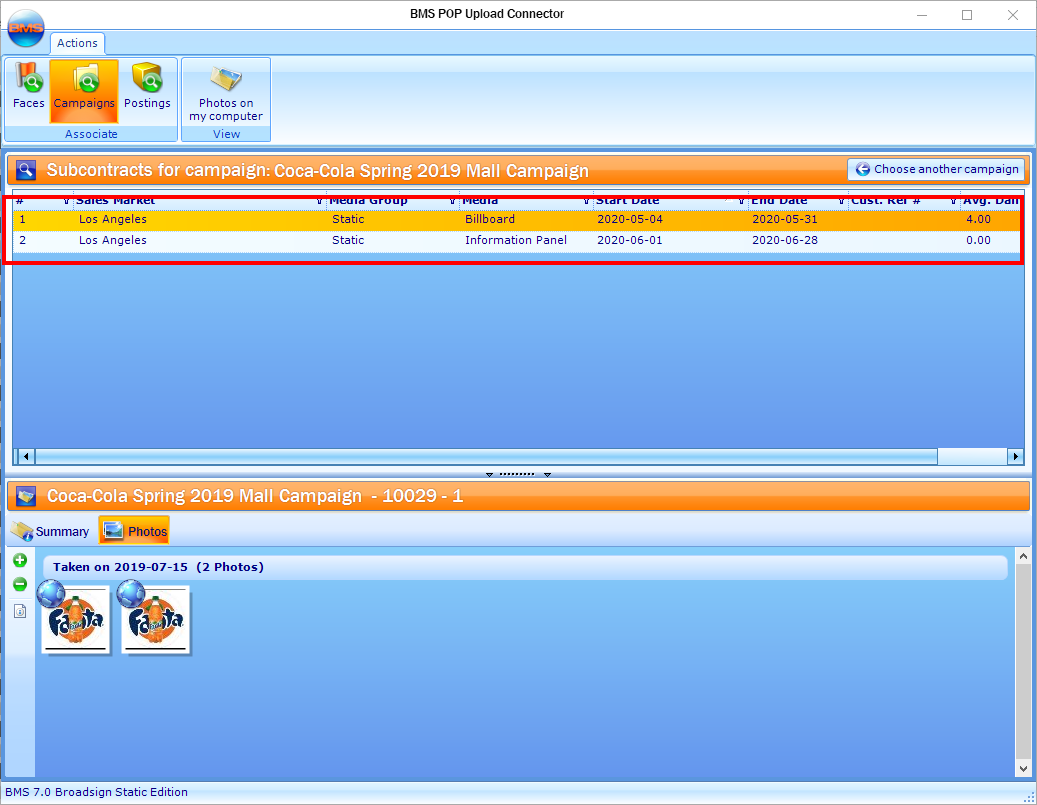Click the Static cell in row 1

click(348, 220)
